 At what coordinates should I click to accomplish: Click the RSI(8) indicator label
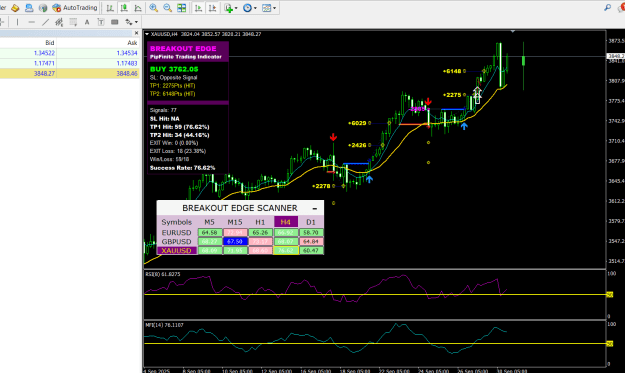pyautogui.click(x=163, y=274)
